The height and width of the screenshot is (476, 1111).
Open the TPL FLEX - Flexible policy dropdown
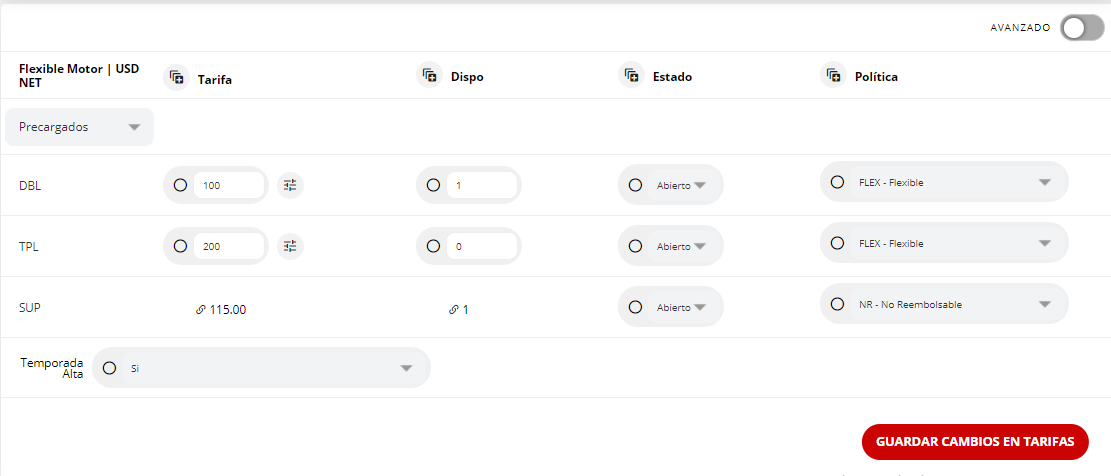1044,243
